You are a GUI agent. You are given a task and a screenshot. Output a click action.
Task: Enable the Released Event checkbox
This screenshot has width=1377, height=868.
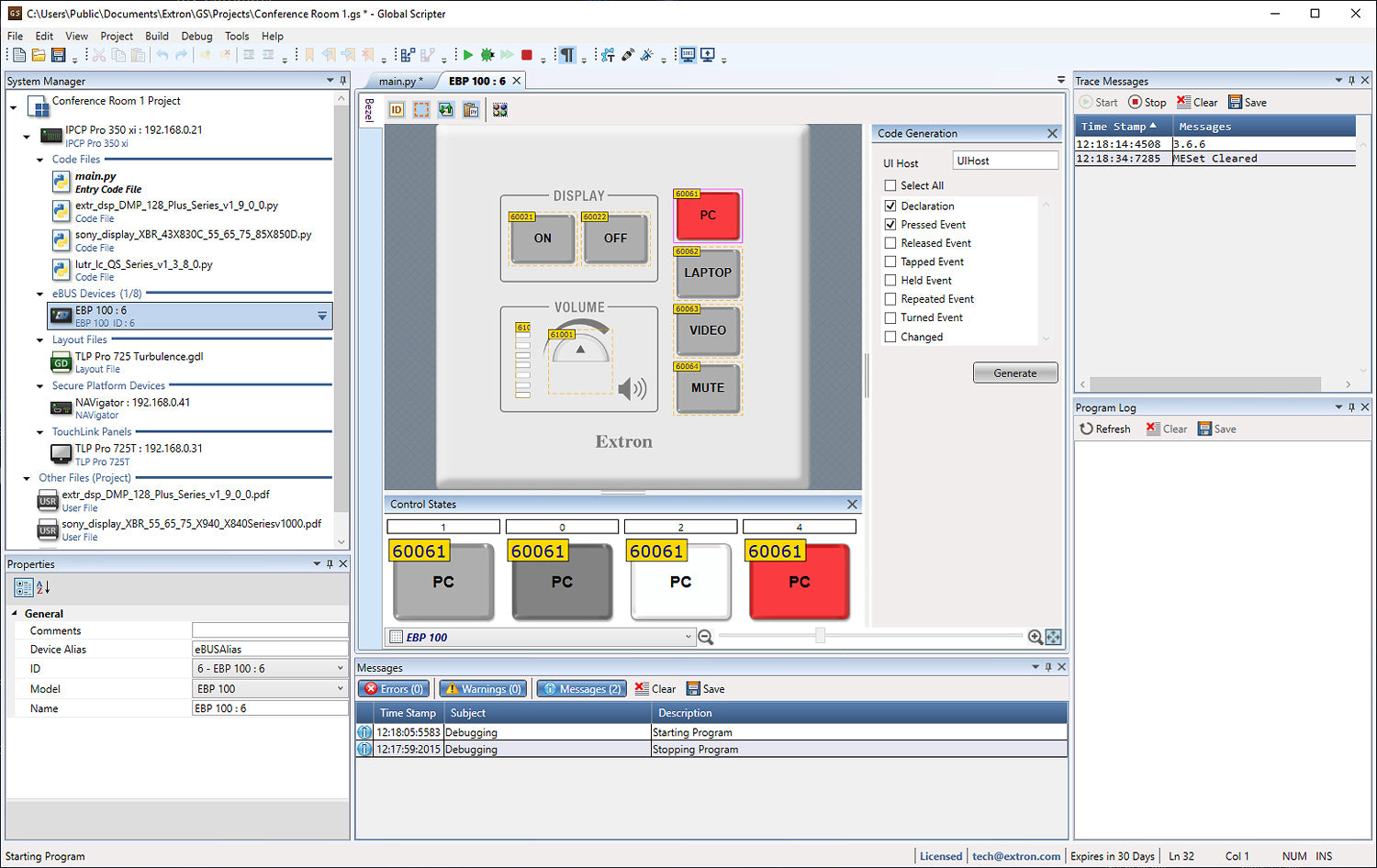click(x=890, y=243)
